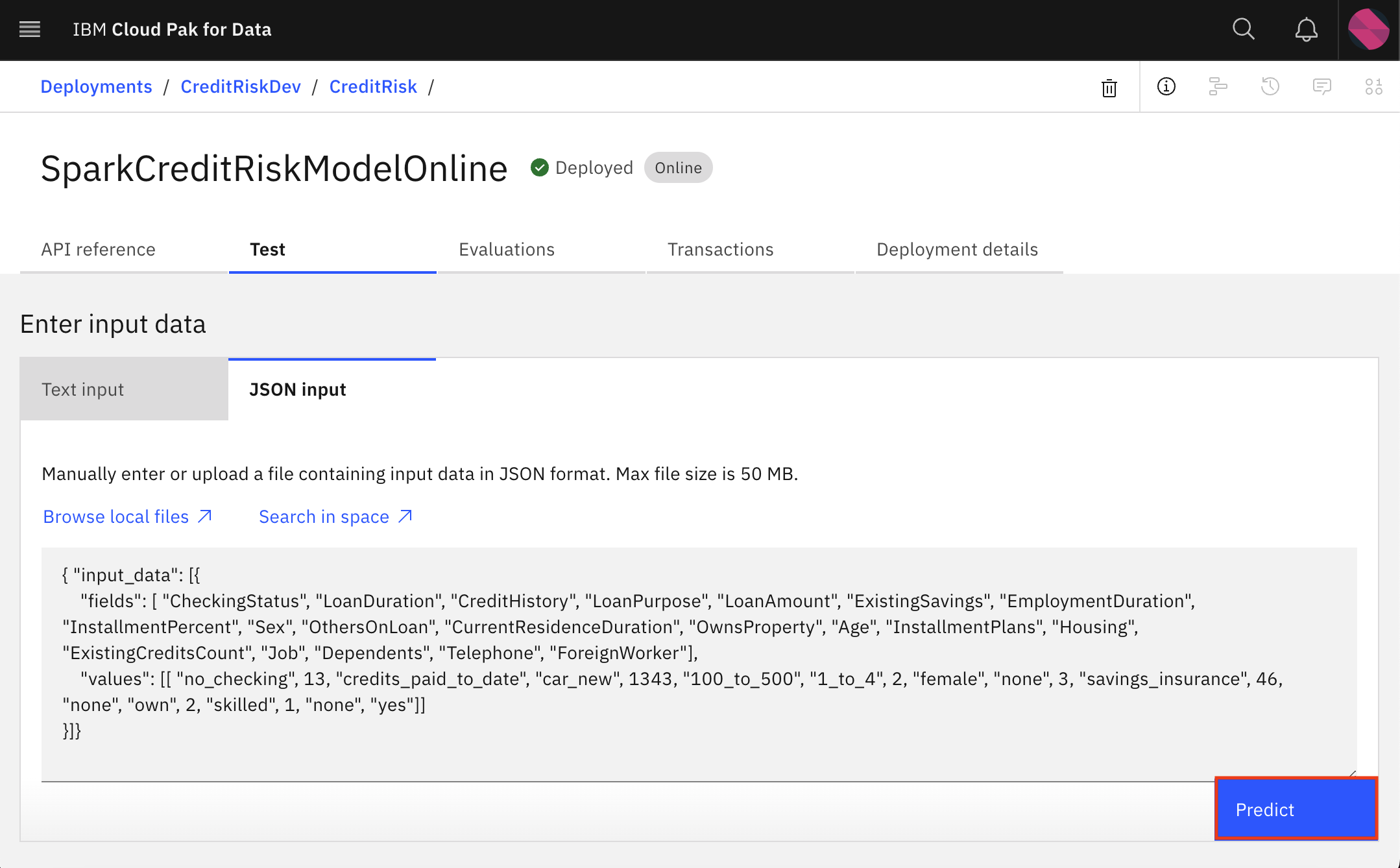Click the search icon in top navigation
This screenshot has height=868, width=1400.
[x=1244, y=29]
